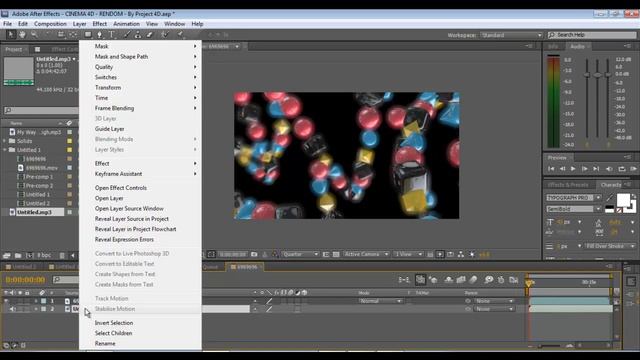The height and width of the screenshot is (360, 640).
Task: Click the center audio level slider handle
Action: [598, 75]
